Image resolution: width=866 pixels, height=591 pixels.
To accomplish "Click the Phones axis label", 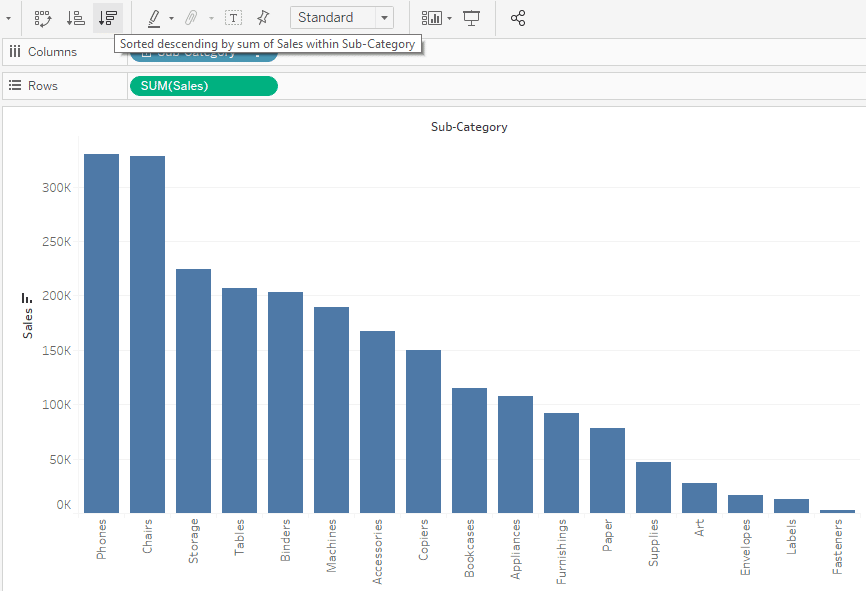I will [x=101, y=539].
